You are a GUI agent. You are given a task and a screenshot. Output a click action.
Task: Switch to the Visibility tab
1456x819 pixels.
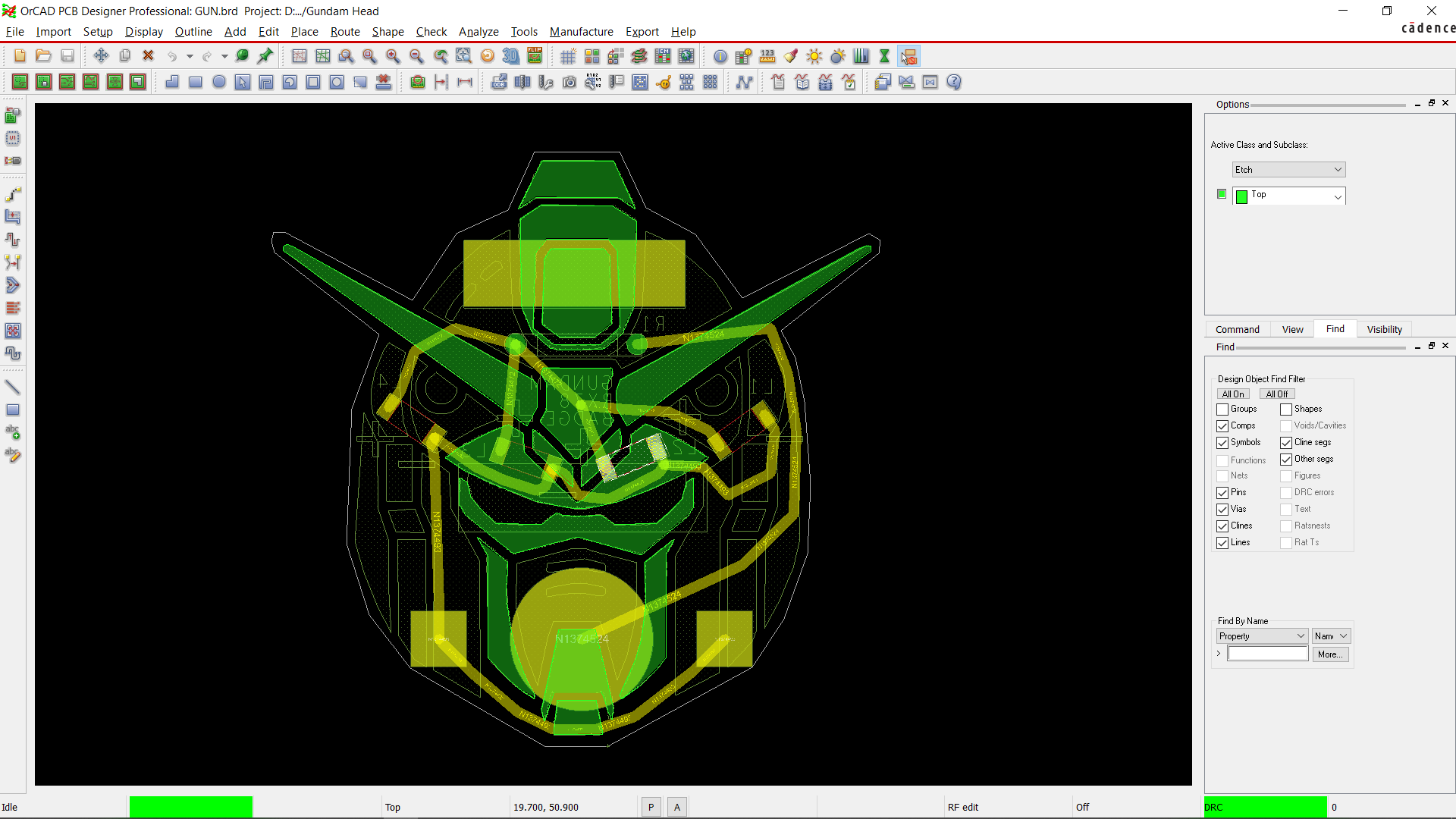[1383, 328]
